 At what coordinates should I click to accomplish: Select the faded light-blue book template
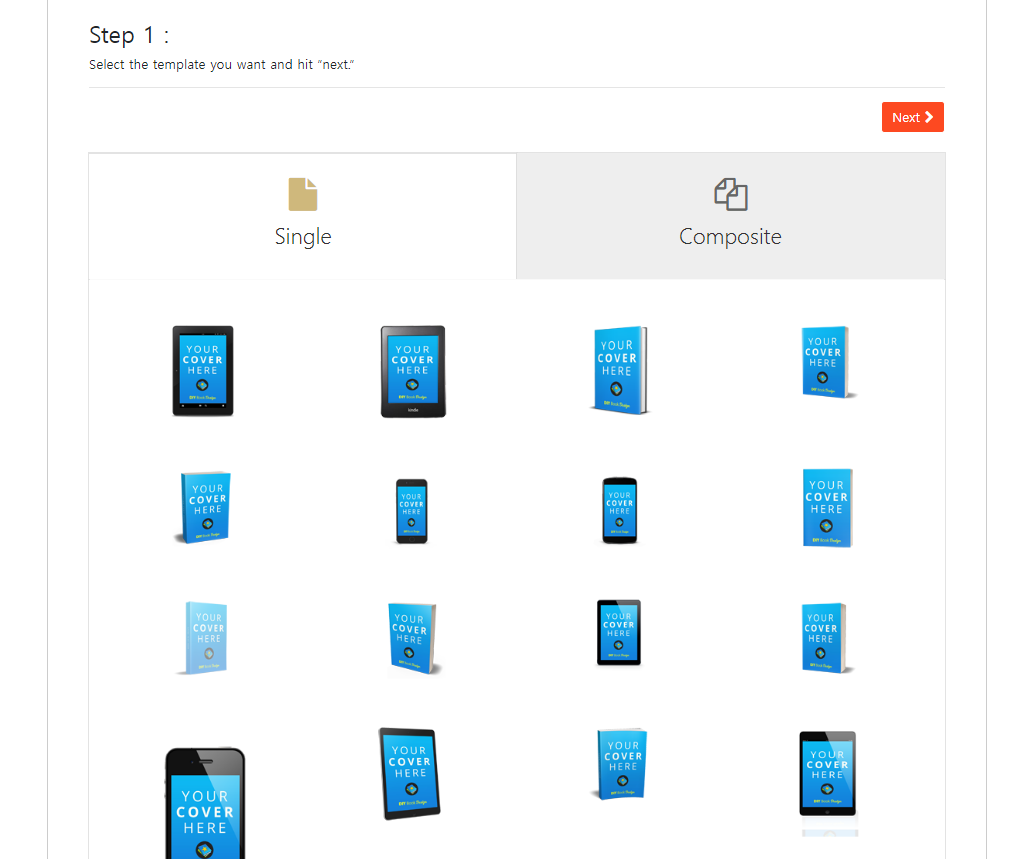(x=204, y=638)
